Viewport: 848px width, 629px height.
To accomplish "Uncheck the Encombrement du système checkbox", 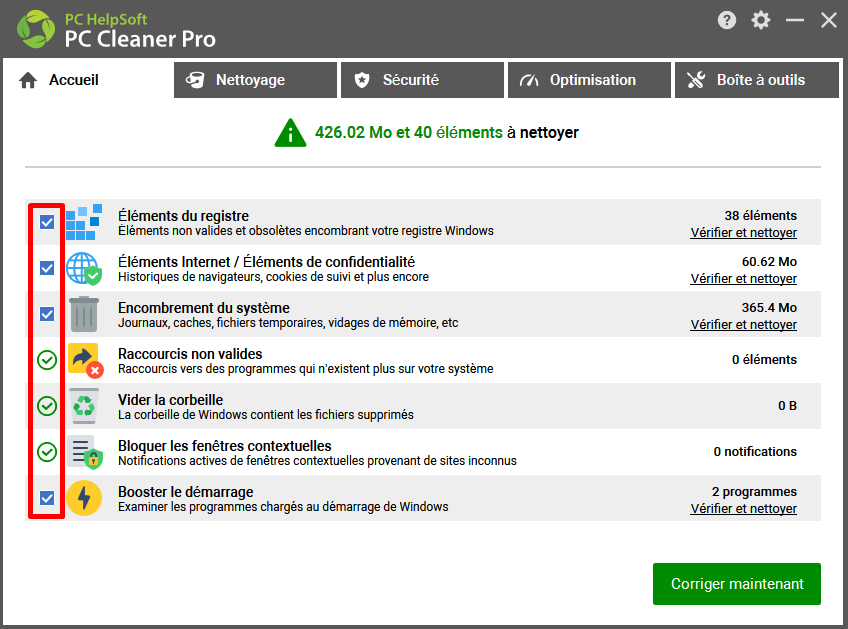I will pos(47,314).
